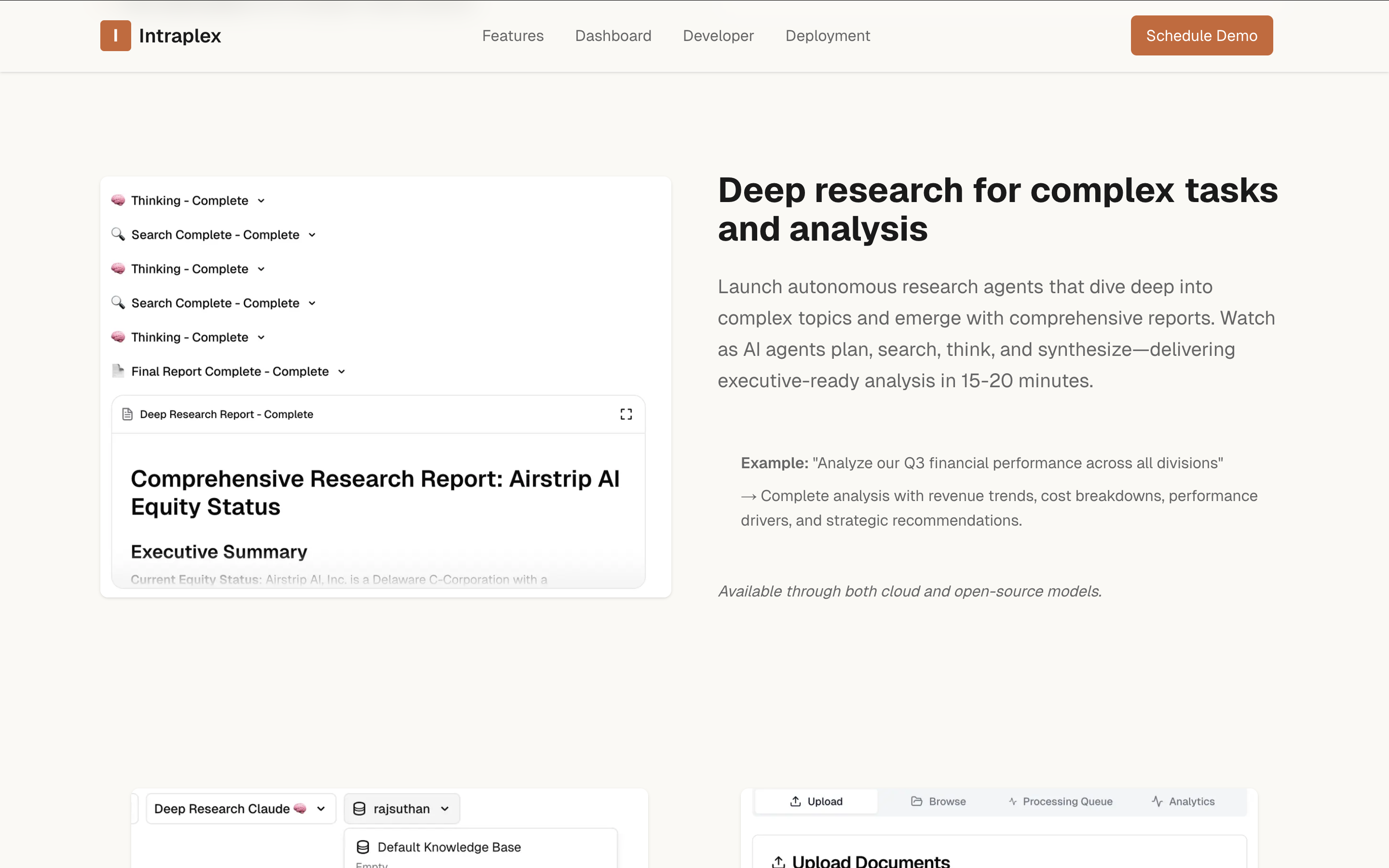Open the Deep Research Claude model dropdown

click(241, 808)
